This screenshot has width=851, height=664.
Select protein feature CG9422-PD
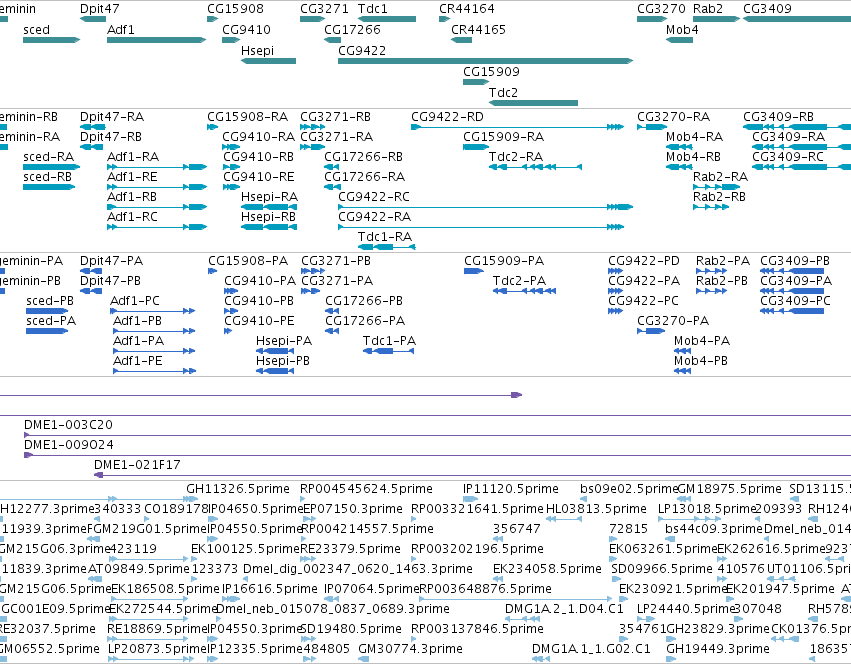pyautogui.click(x=615, y=271)
